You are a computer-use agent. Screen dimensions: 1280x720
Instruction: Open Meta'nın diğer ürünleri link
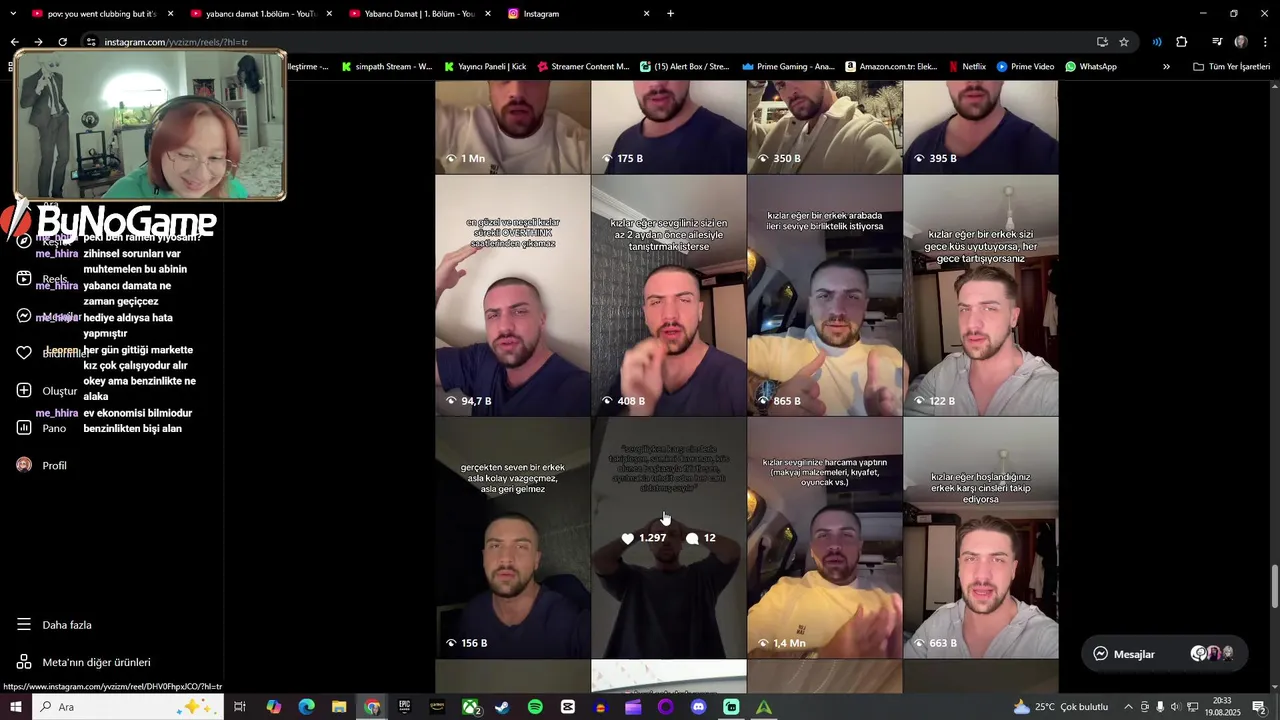click(84, 662)
